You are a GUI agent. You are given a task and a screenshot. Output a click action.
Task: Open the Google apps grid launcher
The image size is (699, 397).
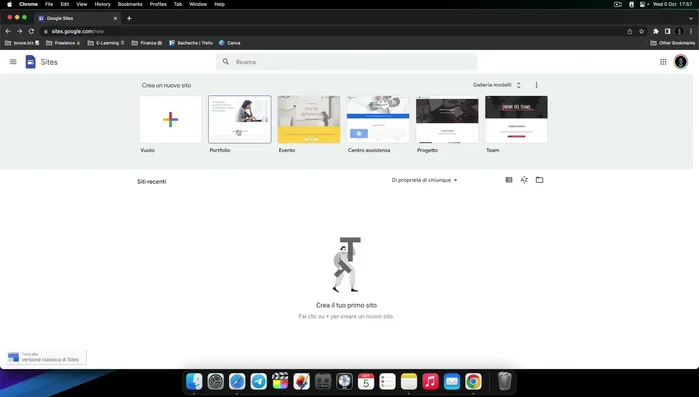point(663,62)
